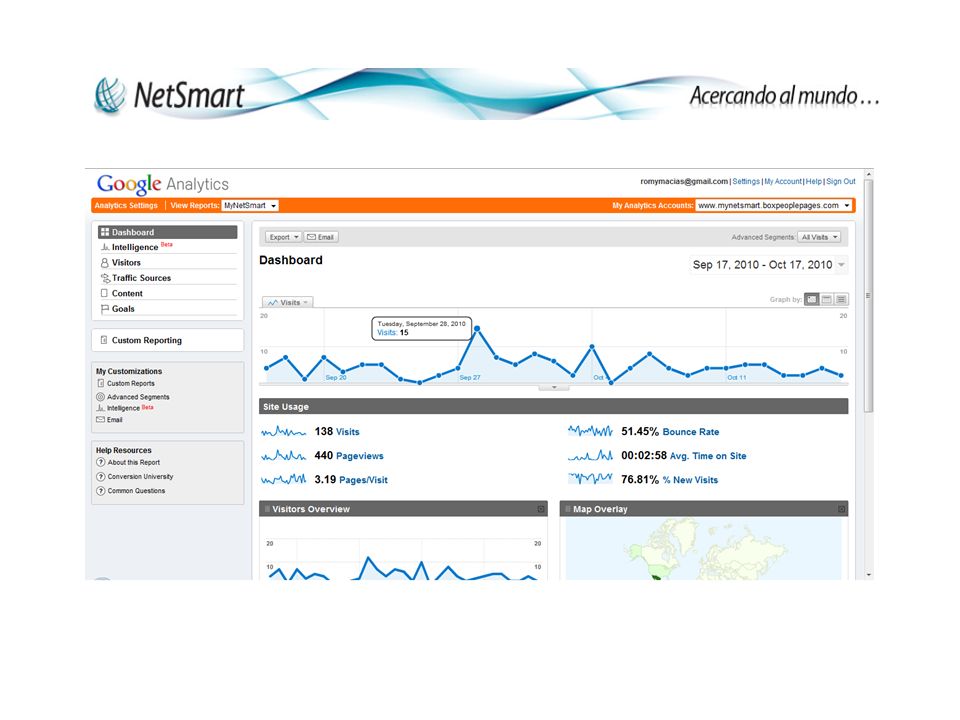Viewport: 960px width, 720px height.
Task: Open the Visitors report
Action: 126,263
